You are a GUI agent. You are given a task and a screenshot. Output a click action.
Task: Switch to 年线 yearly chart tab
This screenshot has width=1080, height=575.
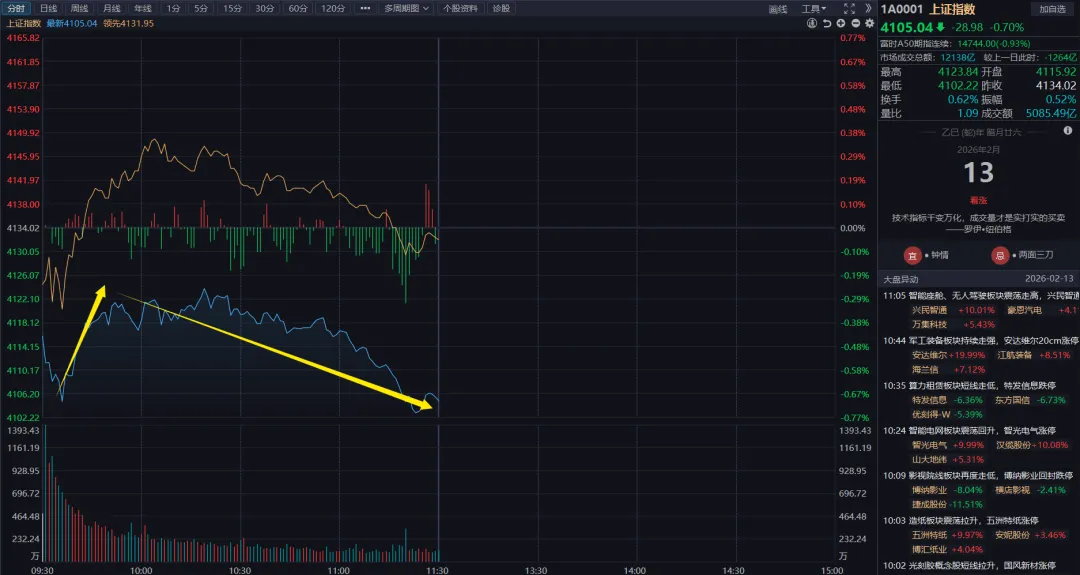click(x=143, y=8)
